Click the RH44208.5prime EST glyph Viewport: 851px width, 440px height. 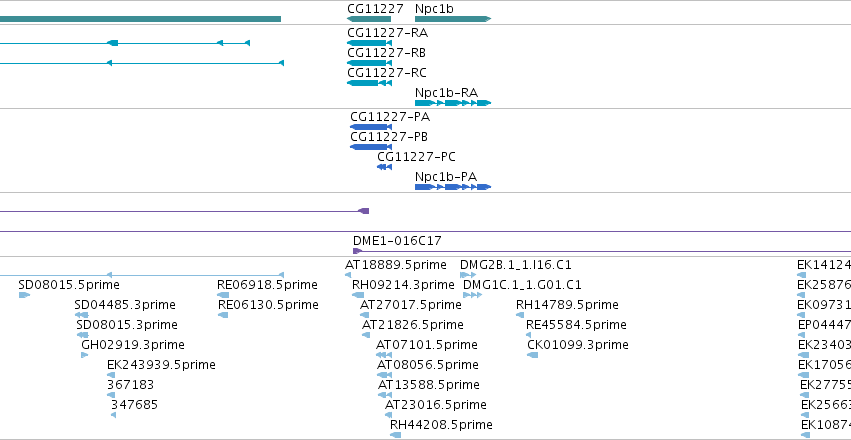396,435
